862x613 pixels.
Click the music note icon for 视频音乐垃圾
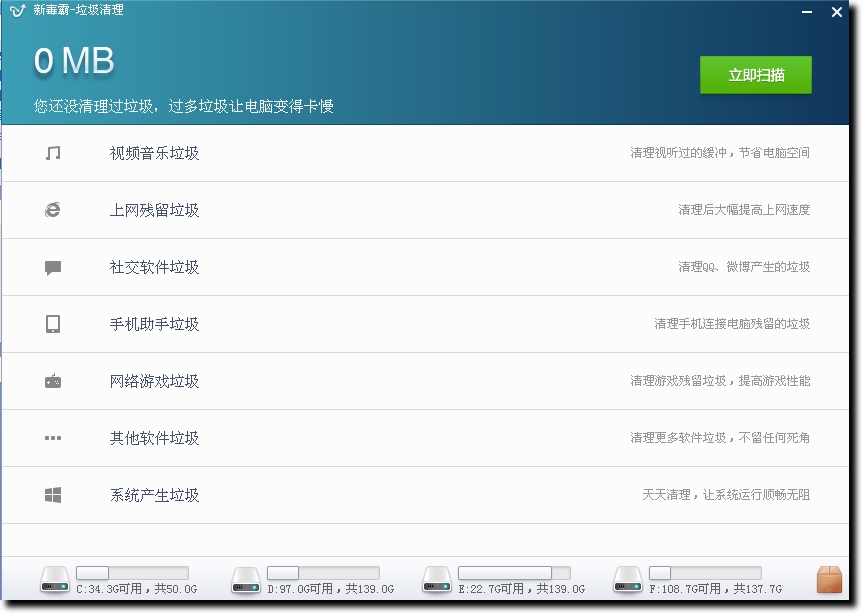click(53, 153)
